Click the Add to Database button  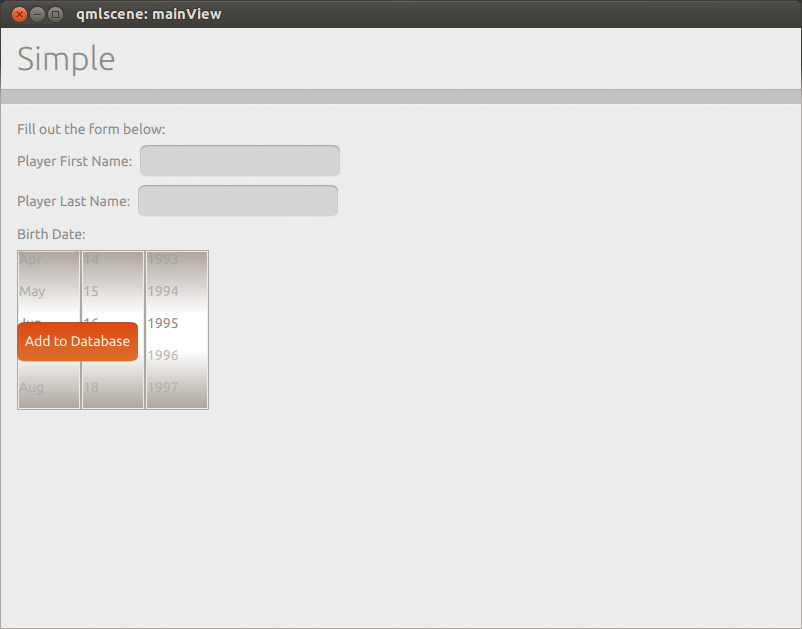pos(77,341)
